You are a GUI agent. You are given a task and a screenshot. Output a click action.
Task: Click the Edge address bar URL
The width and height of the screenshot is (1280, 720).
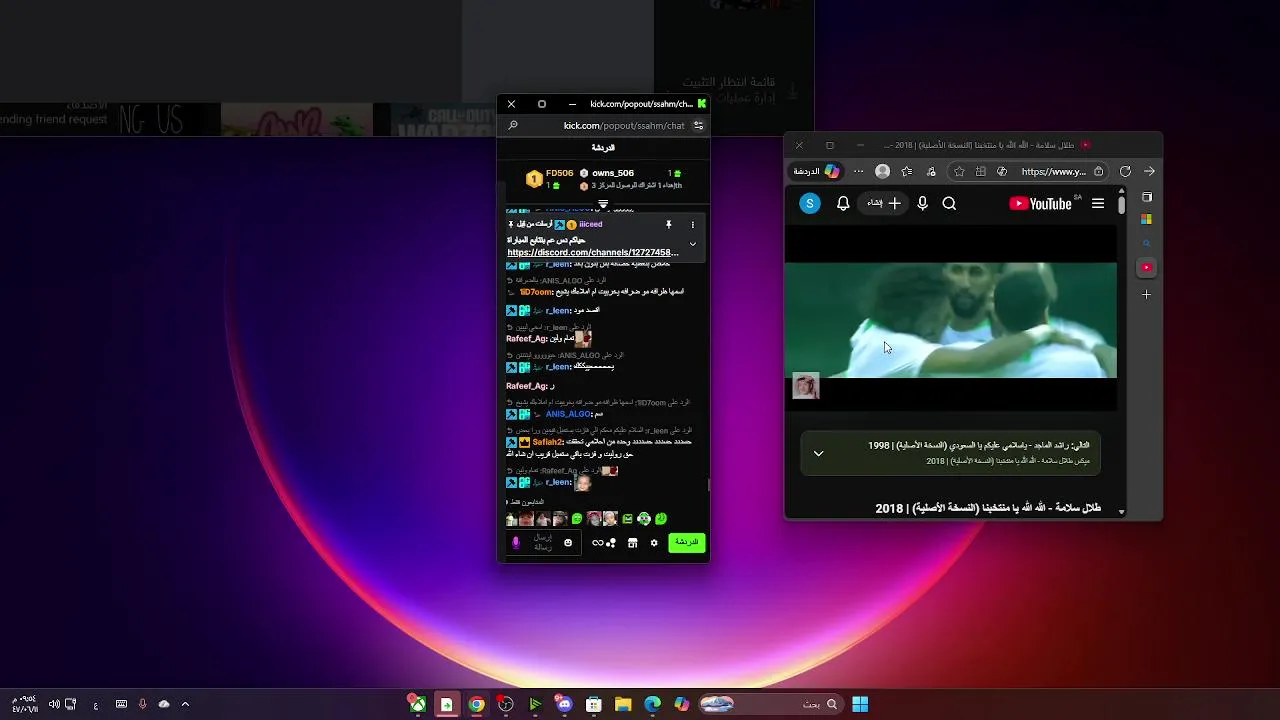tap(1054, 172)
